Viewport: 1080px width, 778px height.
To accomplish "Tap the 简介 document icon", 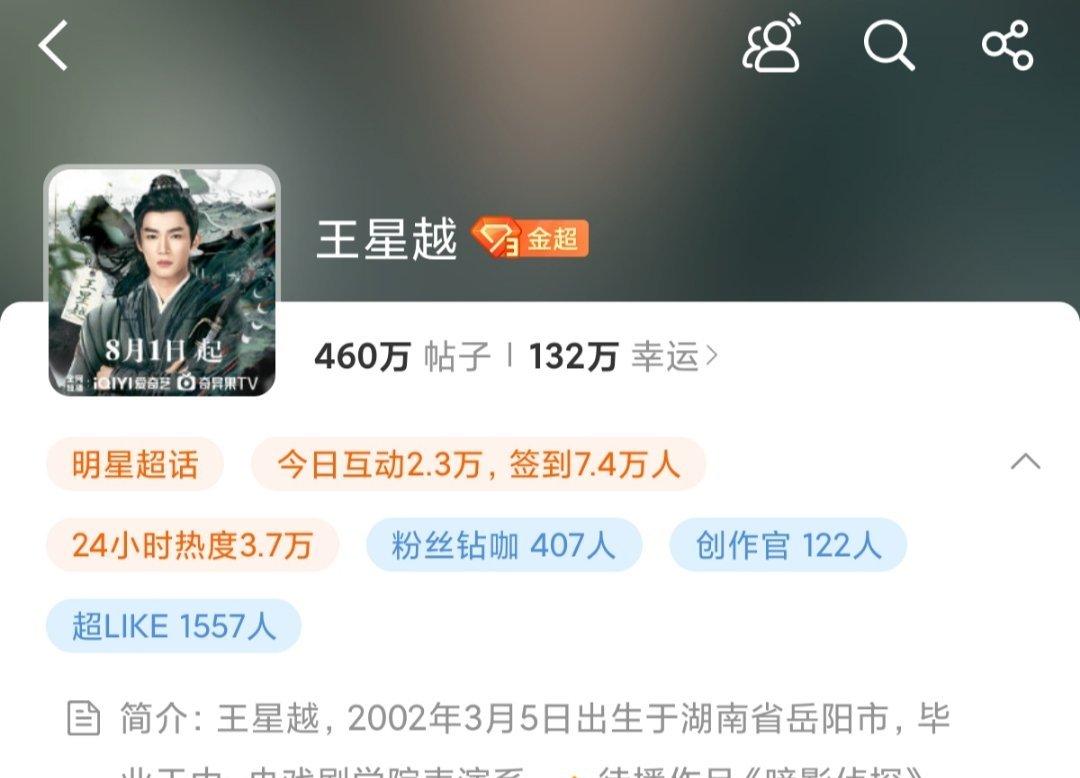I will (x=83, y=718).
